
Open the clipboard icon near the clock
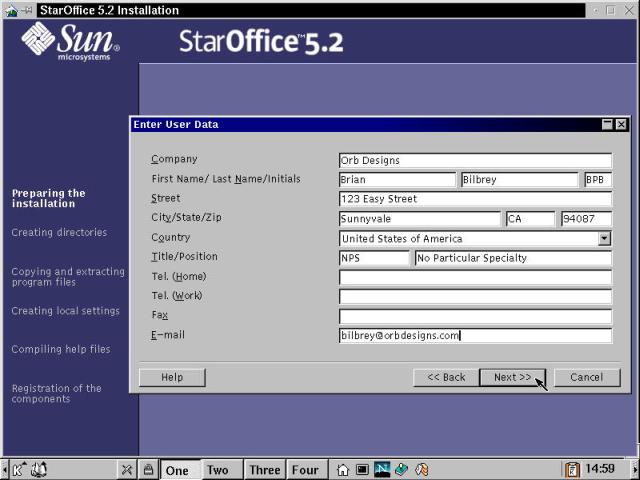(x=572, y=469)
